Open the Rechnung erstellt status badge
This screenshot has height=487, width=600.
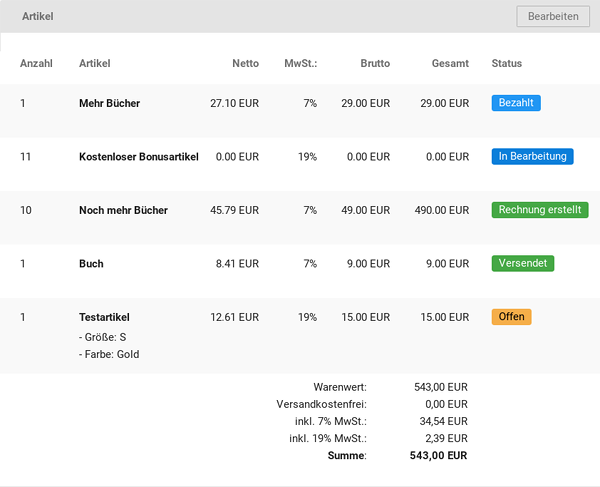pyautogui.click(x=540, y=210)
